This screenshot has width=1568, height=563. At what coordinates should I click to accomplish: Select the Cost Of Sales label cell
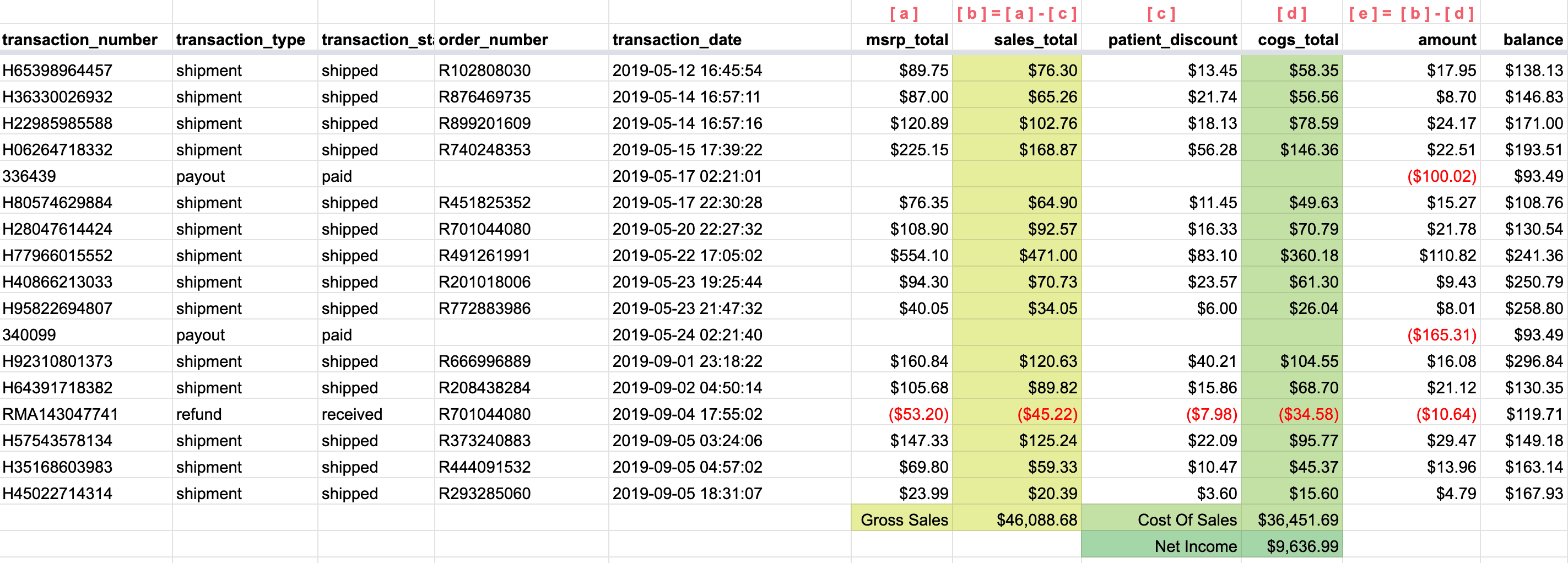coord(1161,519)
